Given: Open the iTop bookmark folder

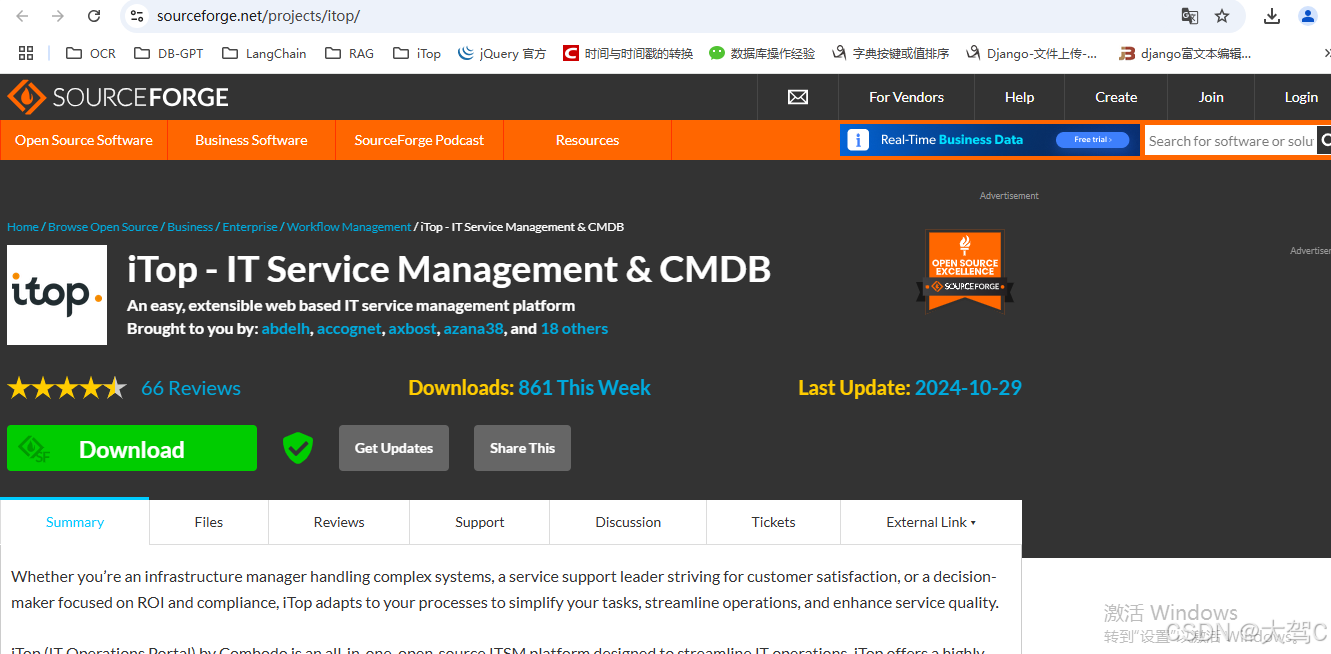Looking at the screenshot, I should pos(417,53).
